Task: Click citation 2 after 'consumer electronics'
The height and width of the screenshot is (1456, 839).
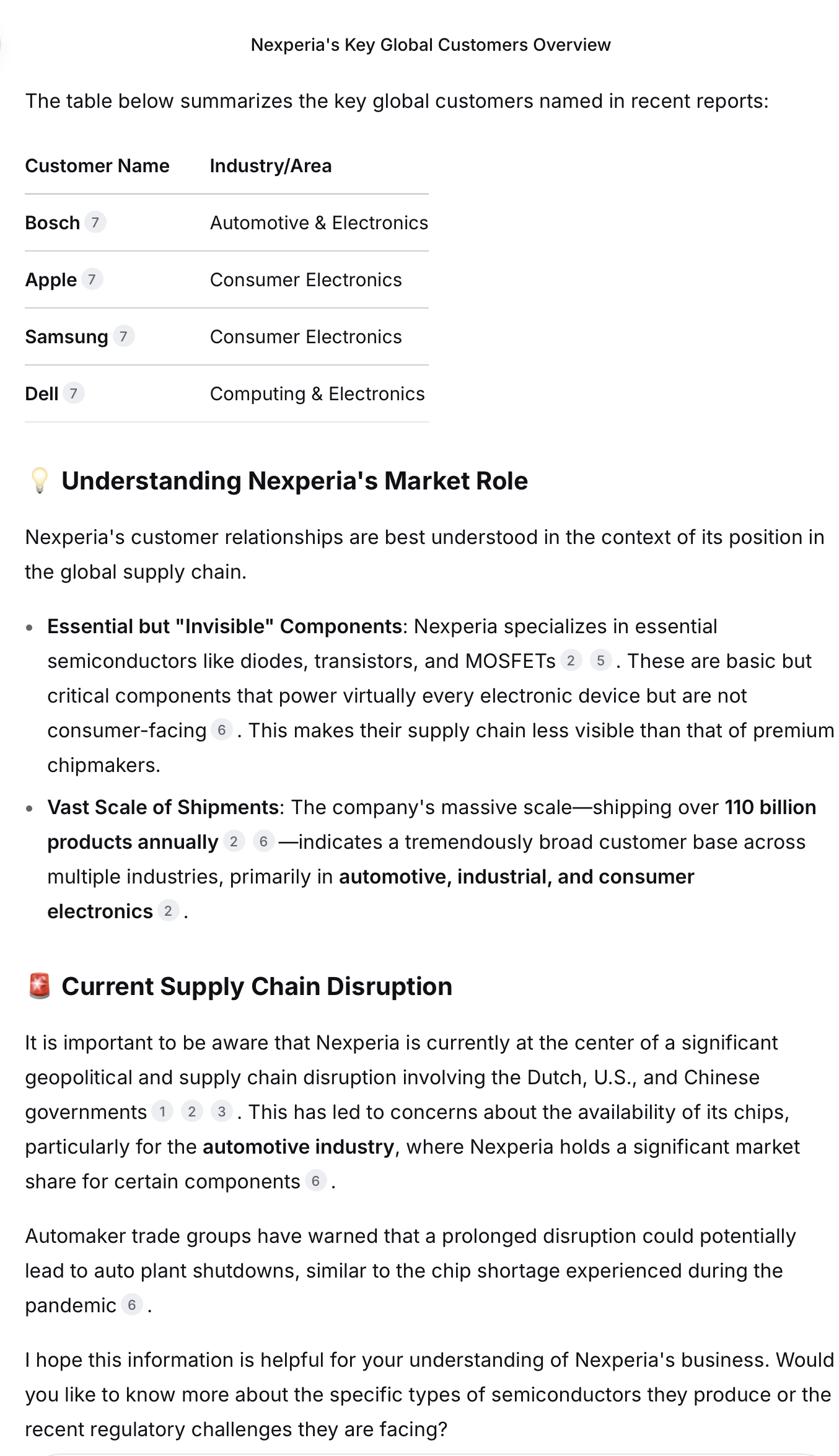Action: point(168,911)
